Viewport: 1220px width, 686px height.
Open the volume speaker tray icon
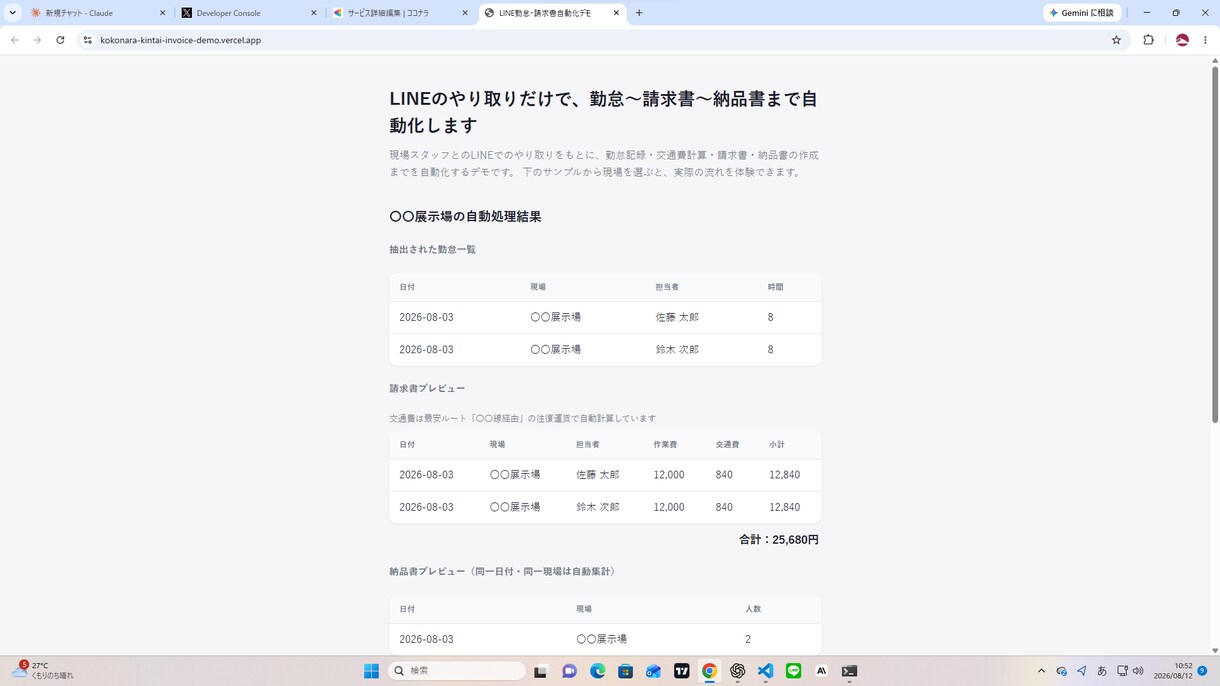point(1138,671)
